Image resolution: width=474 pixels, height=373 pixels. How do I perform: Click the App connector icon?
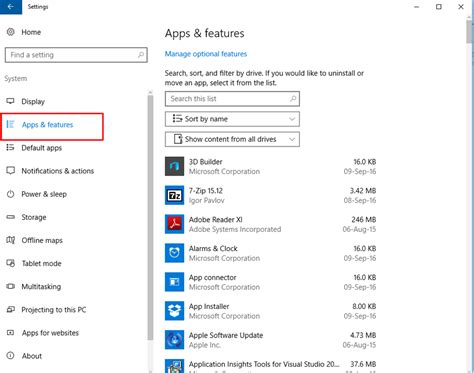174,282
